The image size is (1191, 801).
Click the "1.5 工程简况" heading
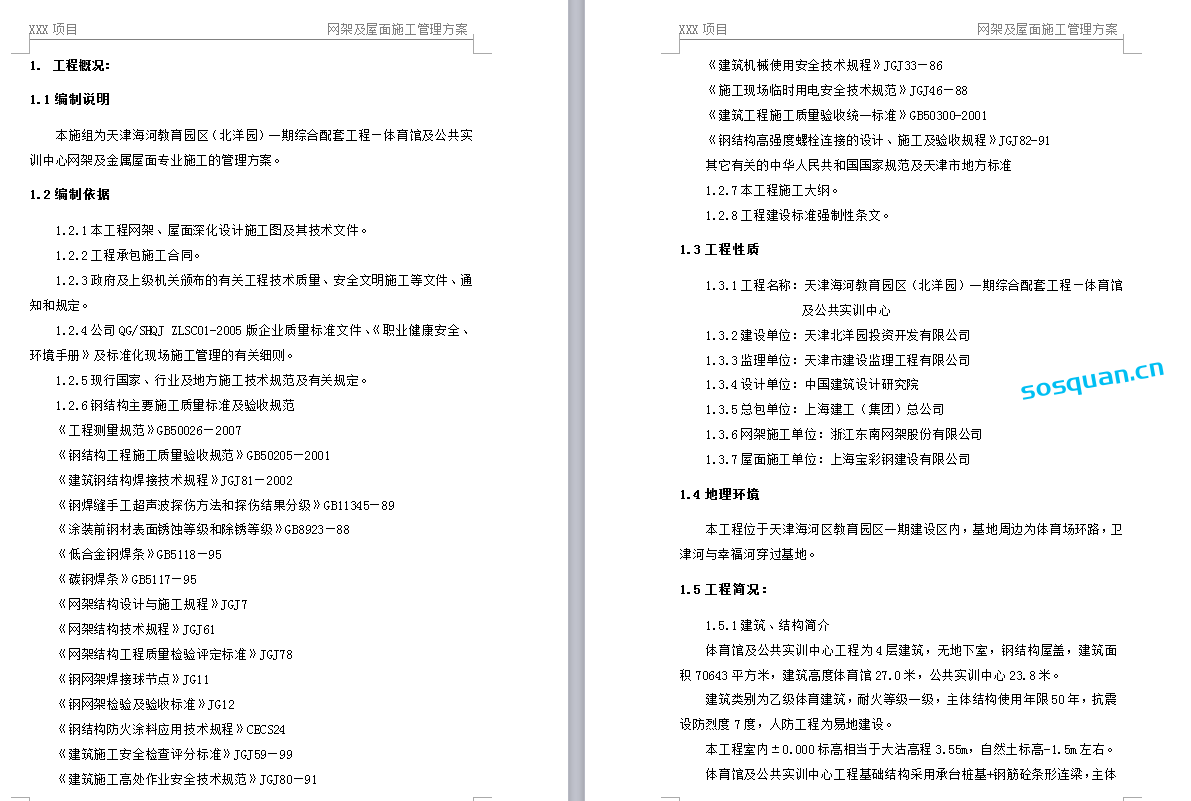[723, 589]
